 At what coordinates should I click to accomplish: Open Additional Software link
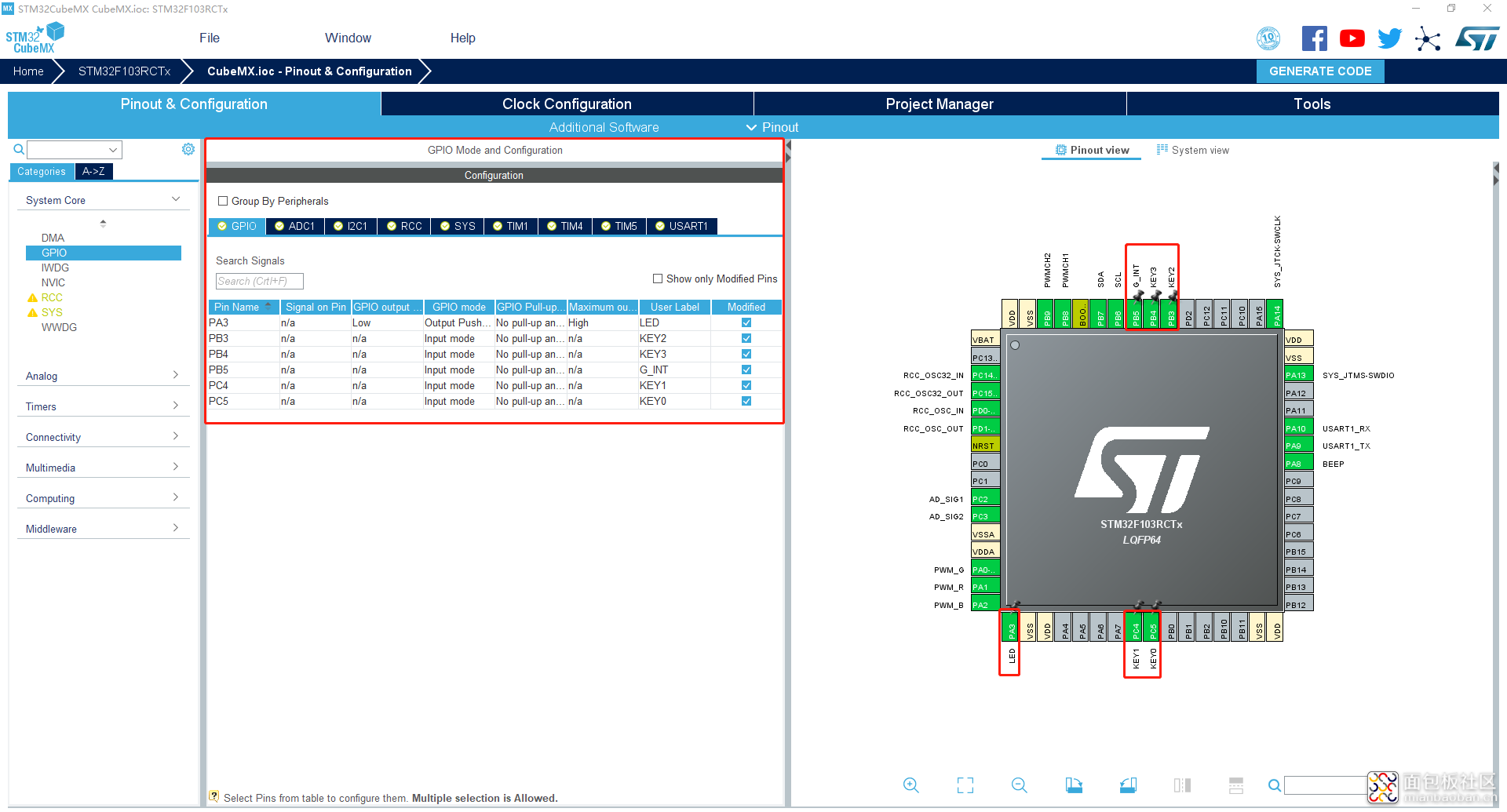click(x=604, y=127)
